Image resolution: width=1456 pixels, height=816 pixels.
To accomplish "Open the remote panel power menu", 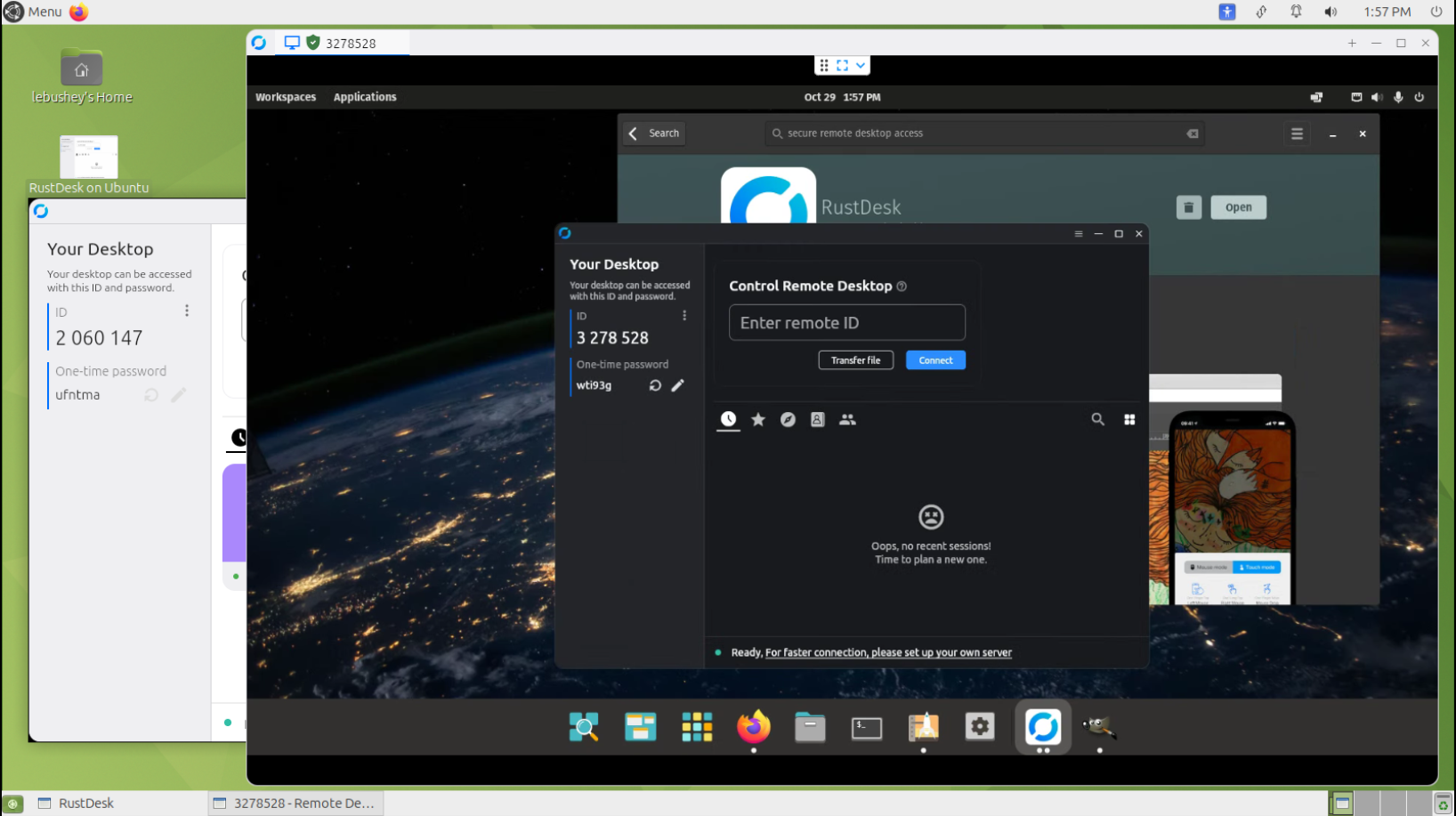I will [x=1419, y=97].
